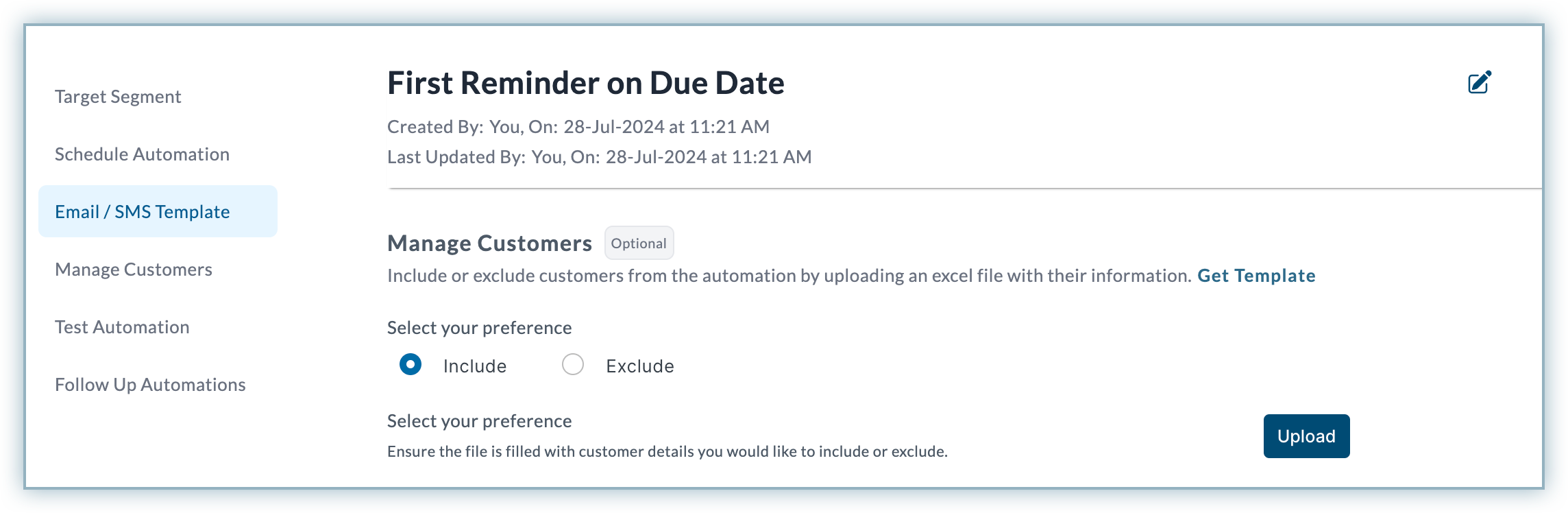
Task: Click the pencil edit icon beside the title
Action: point(1480,82)
